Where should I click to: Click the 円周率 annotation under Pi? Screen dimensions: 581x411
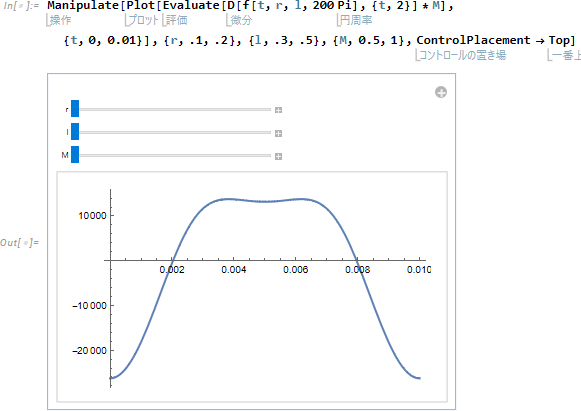tap(356, 20)
